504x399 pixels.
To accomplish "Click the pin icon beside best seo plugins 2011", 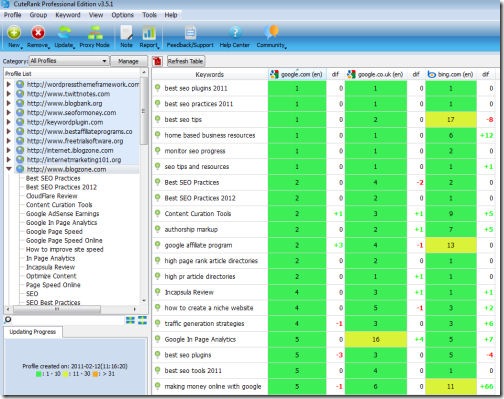I will 158,88.
